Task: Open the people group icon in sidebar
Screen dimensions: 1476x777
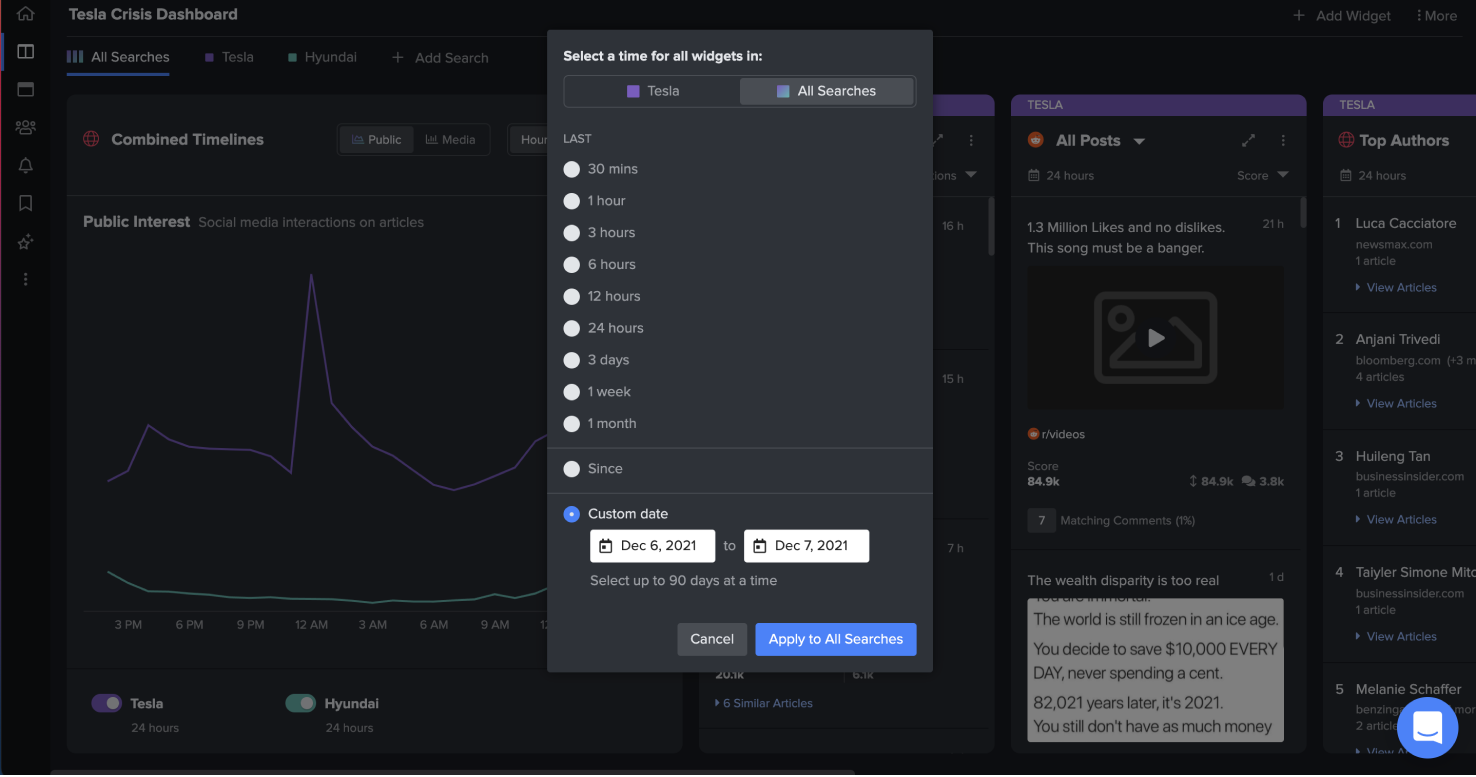Action: (26, 127)
